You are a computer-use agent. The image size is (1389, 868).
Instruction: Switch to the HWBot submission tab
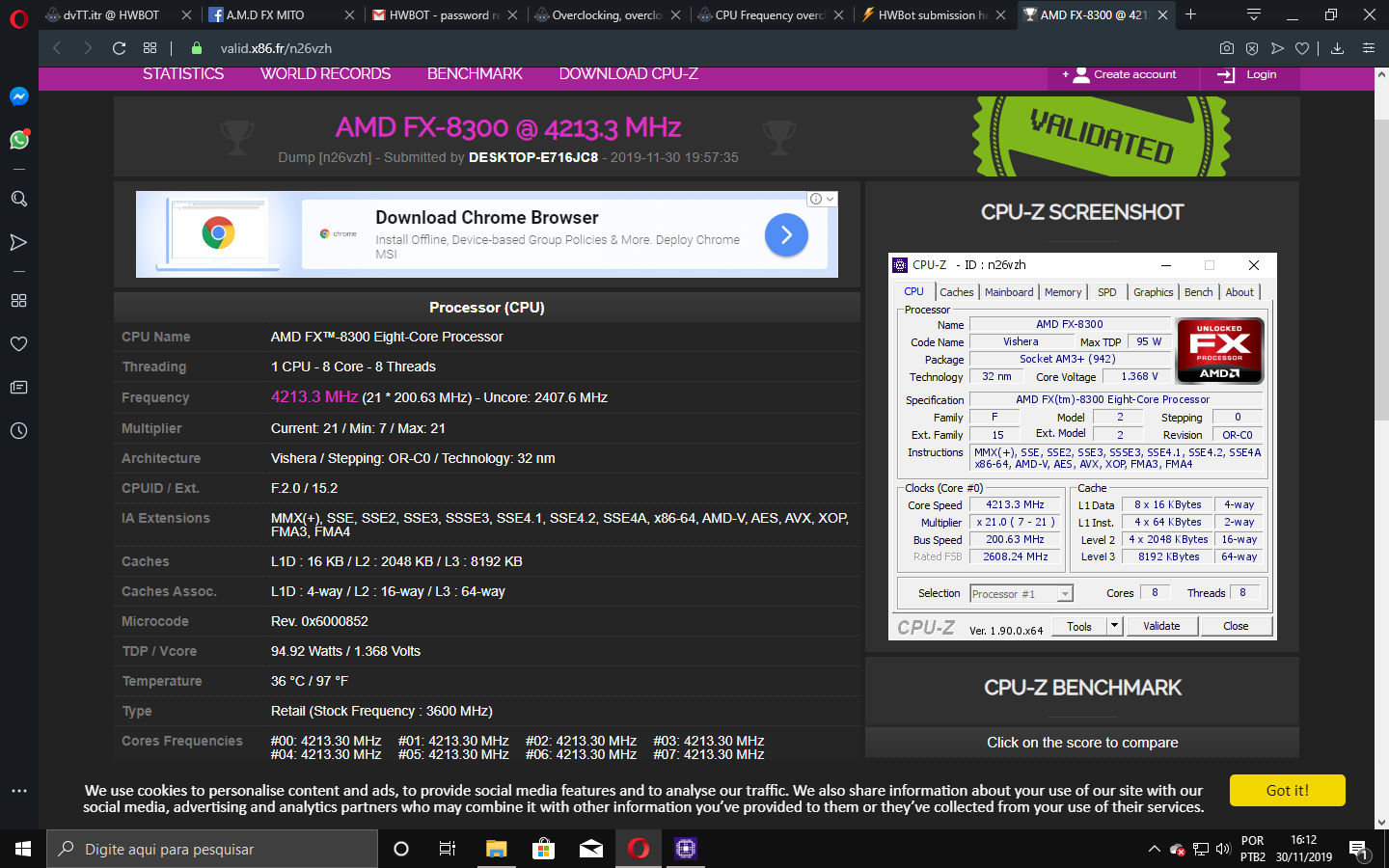pos(933,14)
